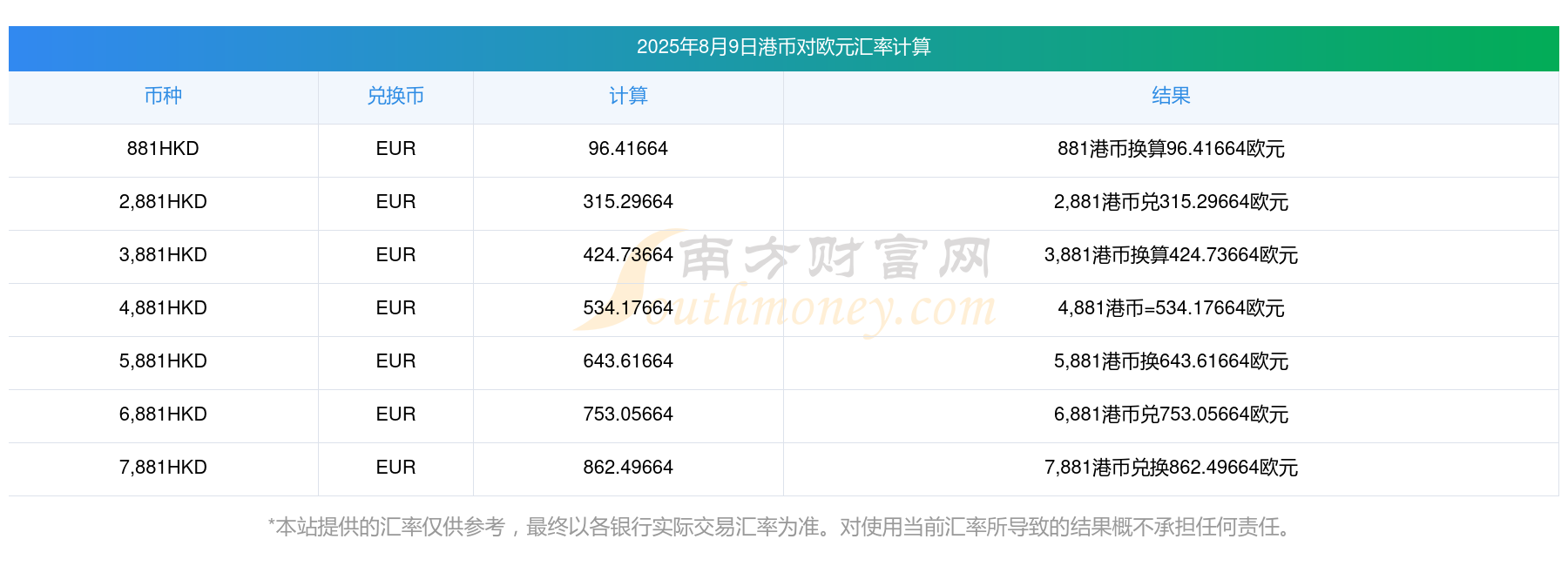Click result 2,881港币兑315.29664欧元

(x=1171, y=202)
